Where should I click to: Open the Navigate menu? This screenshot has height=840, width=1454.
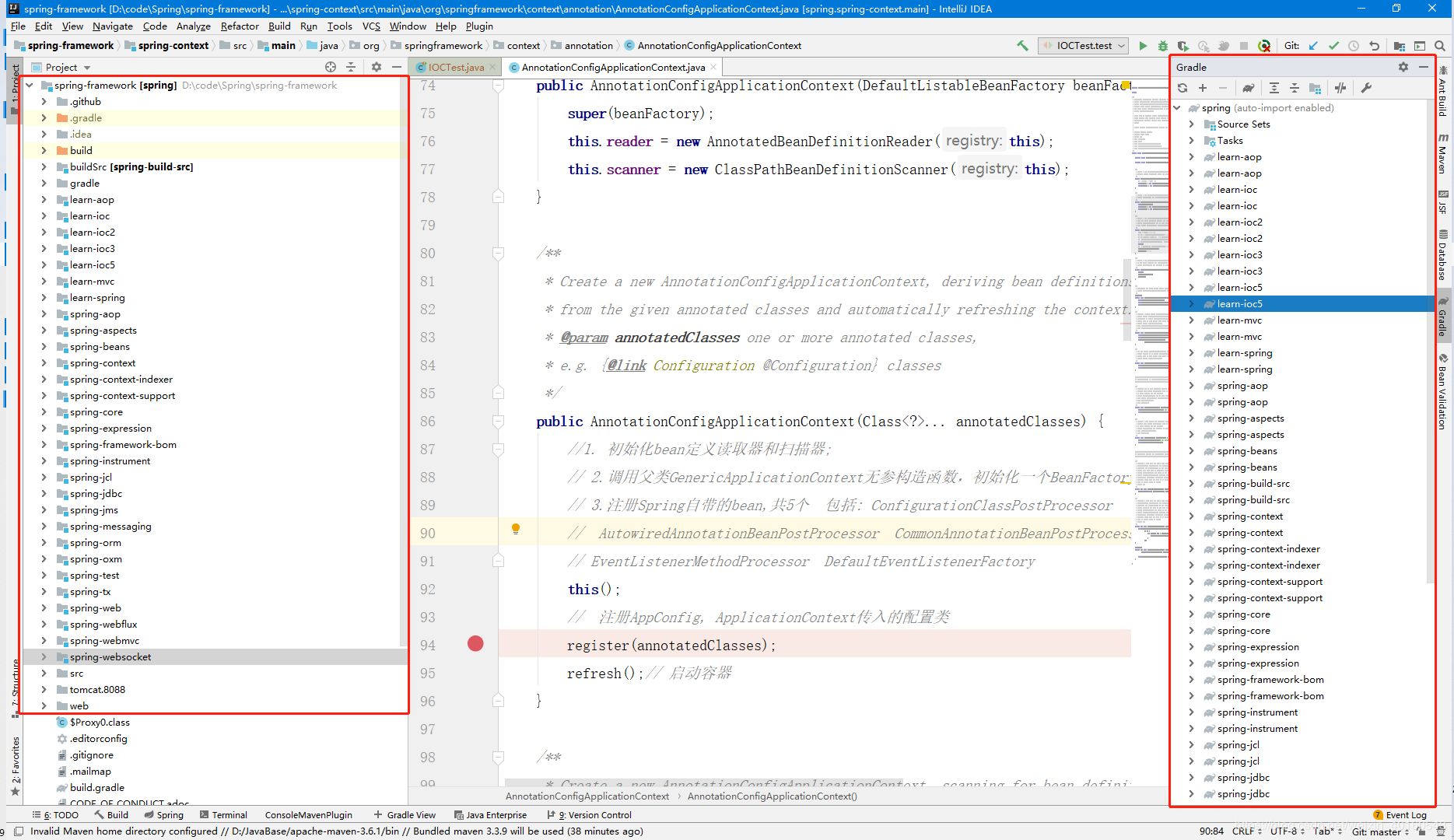pyautogui.click(x=113, y=26)
